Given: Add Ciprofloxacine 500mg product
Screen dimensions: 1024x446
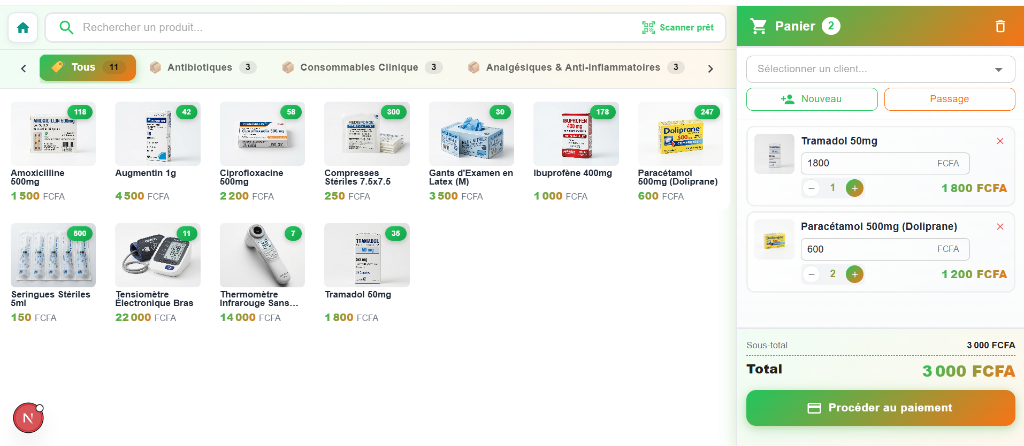Looking at the screenshot, I should click(x=263, y=151).
